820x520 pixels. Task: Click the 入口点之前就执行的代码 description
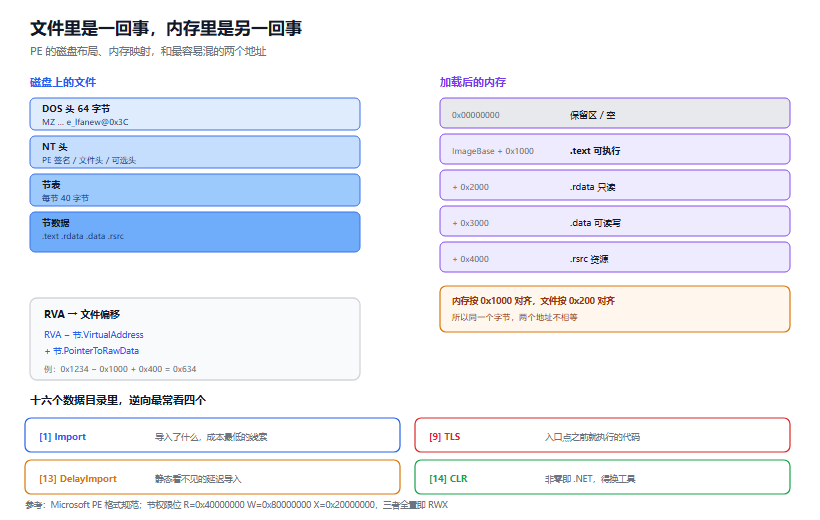point(592,437)
